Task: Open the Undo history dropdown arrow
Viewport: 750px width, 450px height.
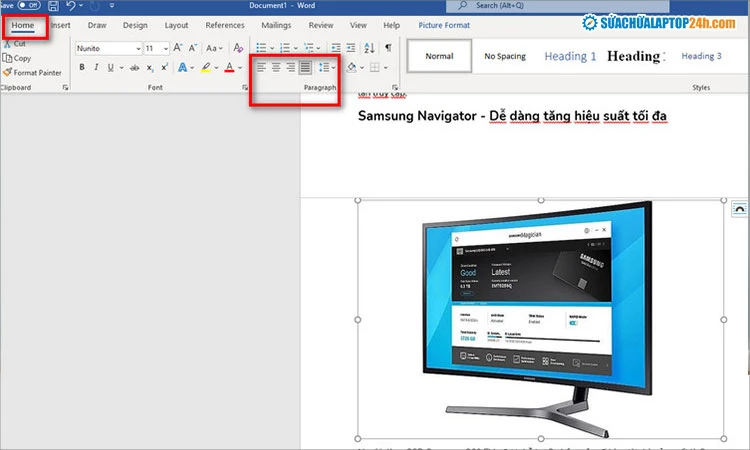Action: point(81,6)
